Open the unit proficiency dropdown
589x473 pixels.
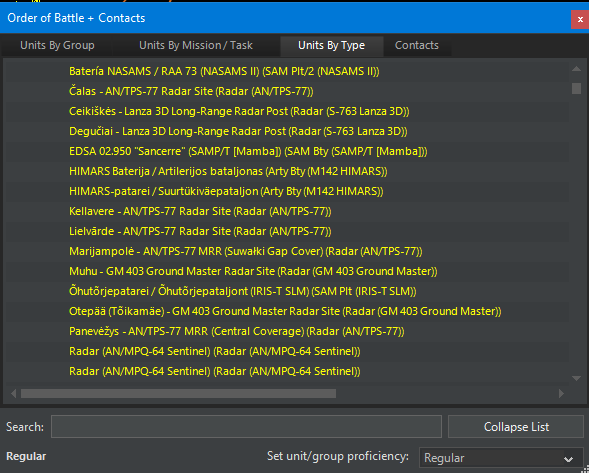click(x=501, y=458)
